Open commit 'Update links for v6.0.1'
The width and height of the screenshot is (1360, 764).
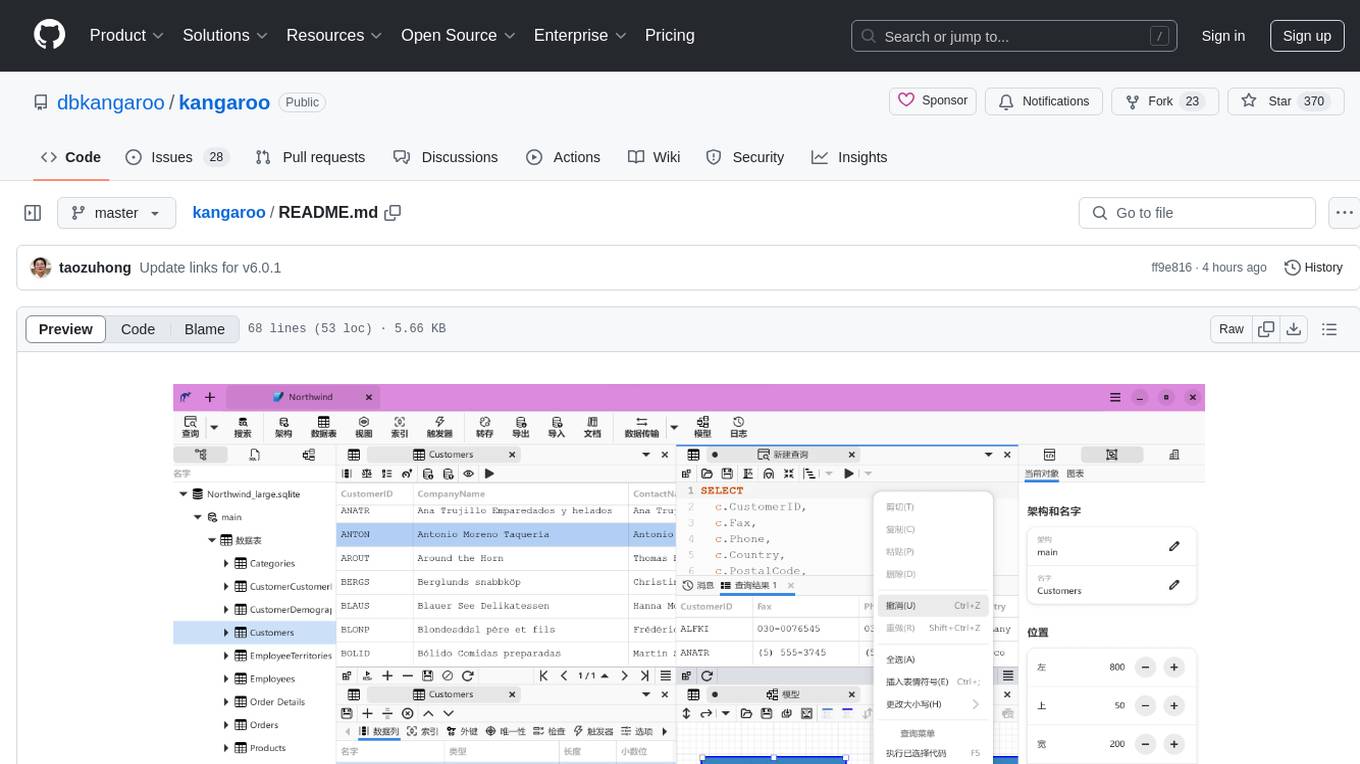point(210,268)
